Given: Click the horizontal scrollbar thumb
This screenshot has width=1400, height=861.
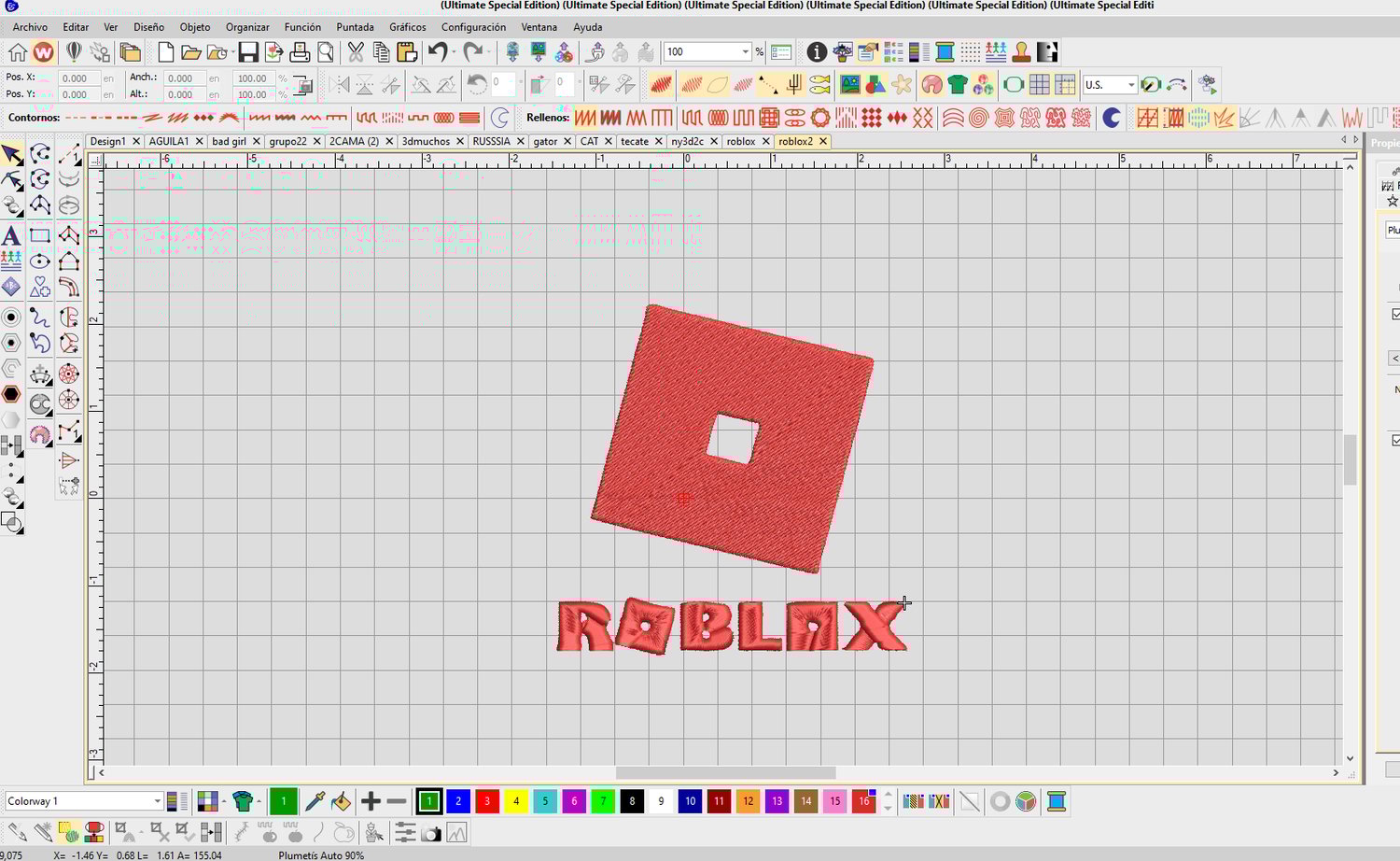Looking at the screenshot, I should pyautogui.click(x=725, y=772).
